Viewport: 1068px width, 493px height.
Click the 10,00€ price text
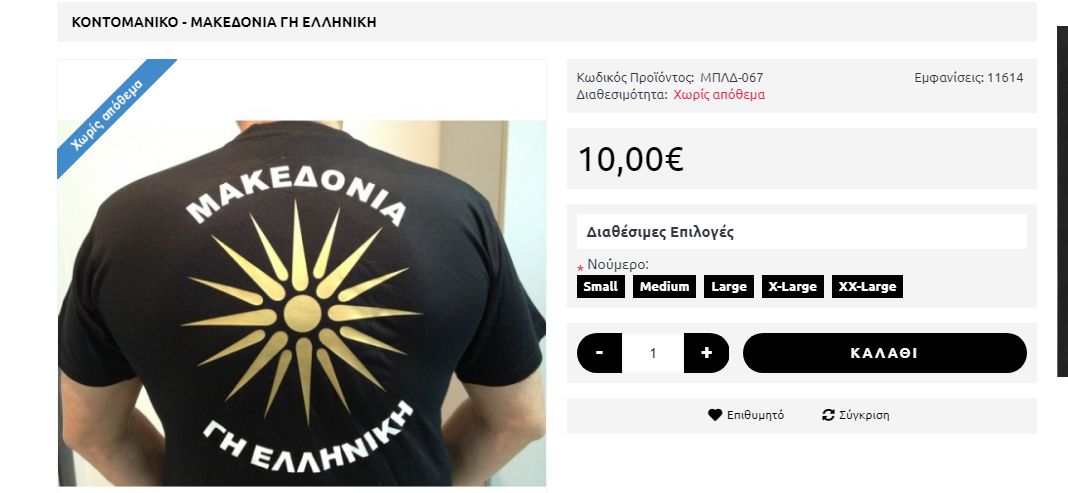coord(631,159)
